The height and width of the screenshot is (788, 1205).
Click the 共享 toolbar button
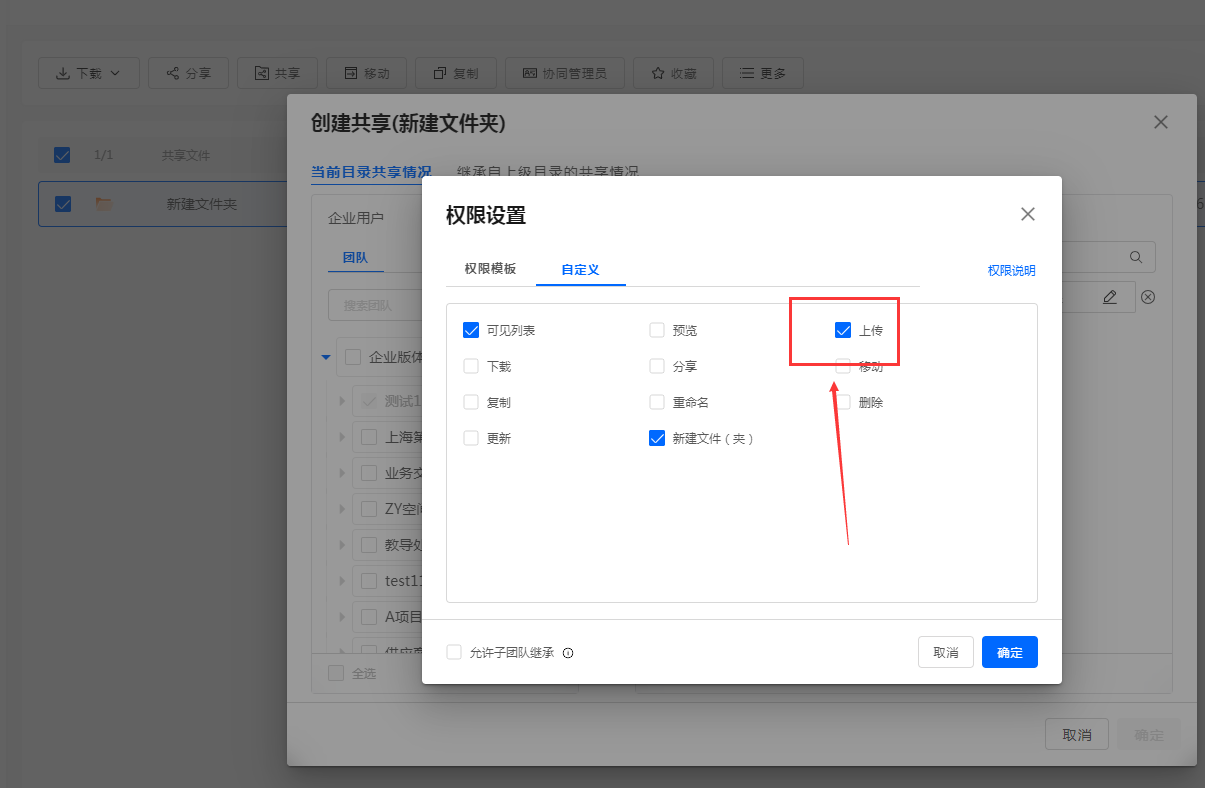tap(277, 73)
